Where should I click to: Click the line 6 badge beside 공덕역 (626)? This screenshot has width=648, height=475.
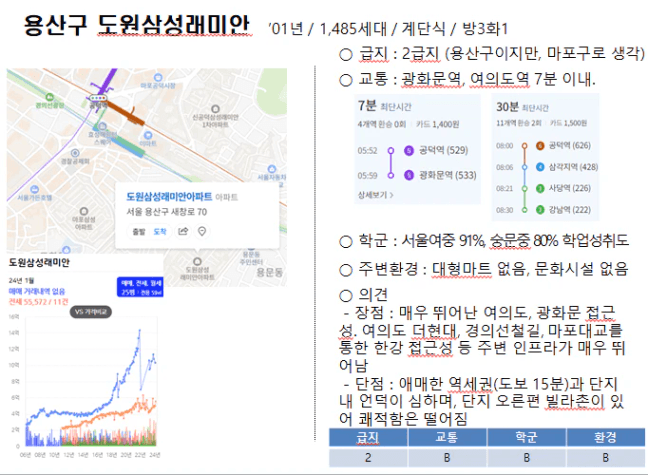coord(540,146)
